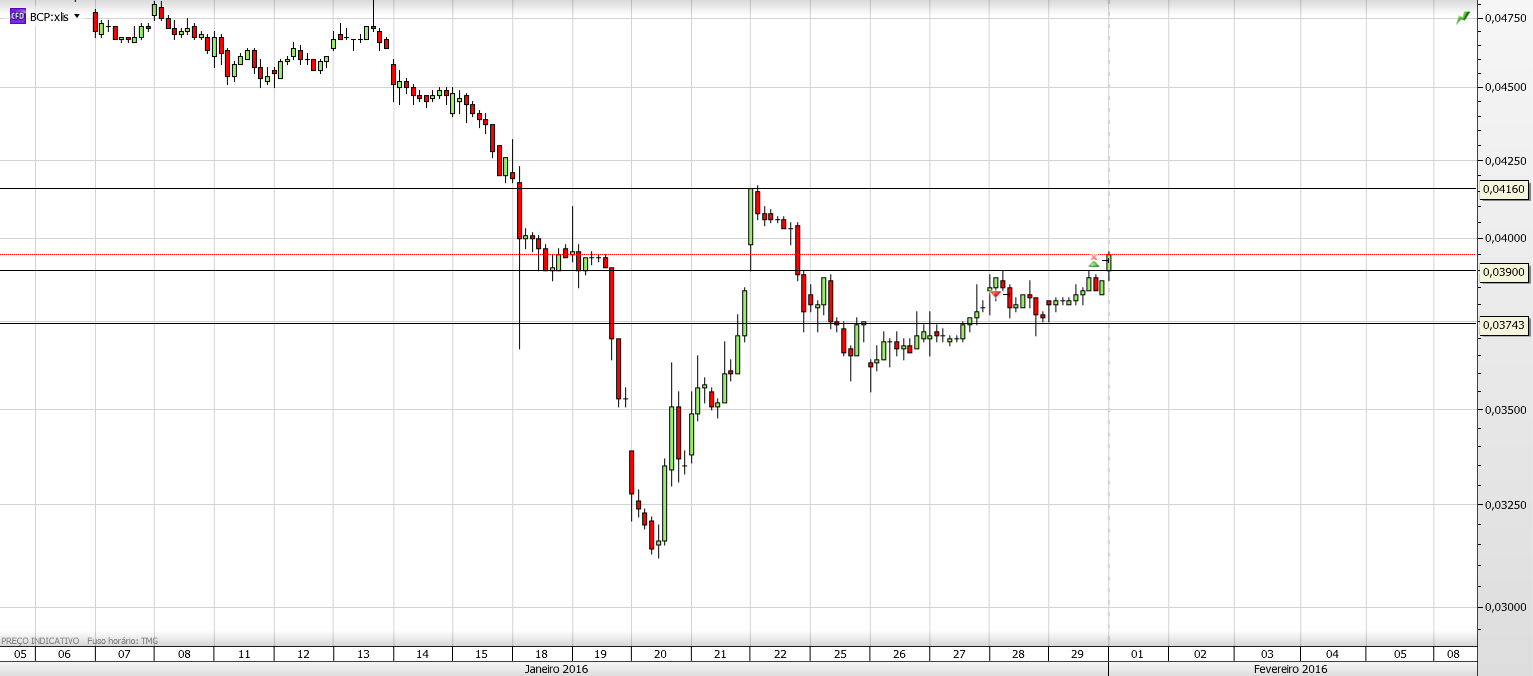Click the Fevereiro 2016 month label
Viewport: 1533px width, 676px height.
pos(1291,669)
